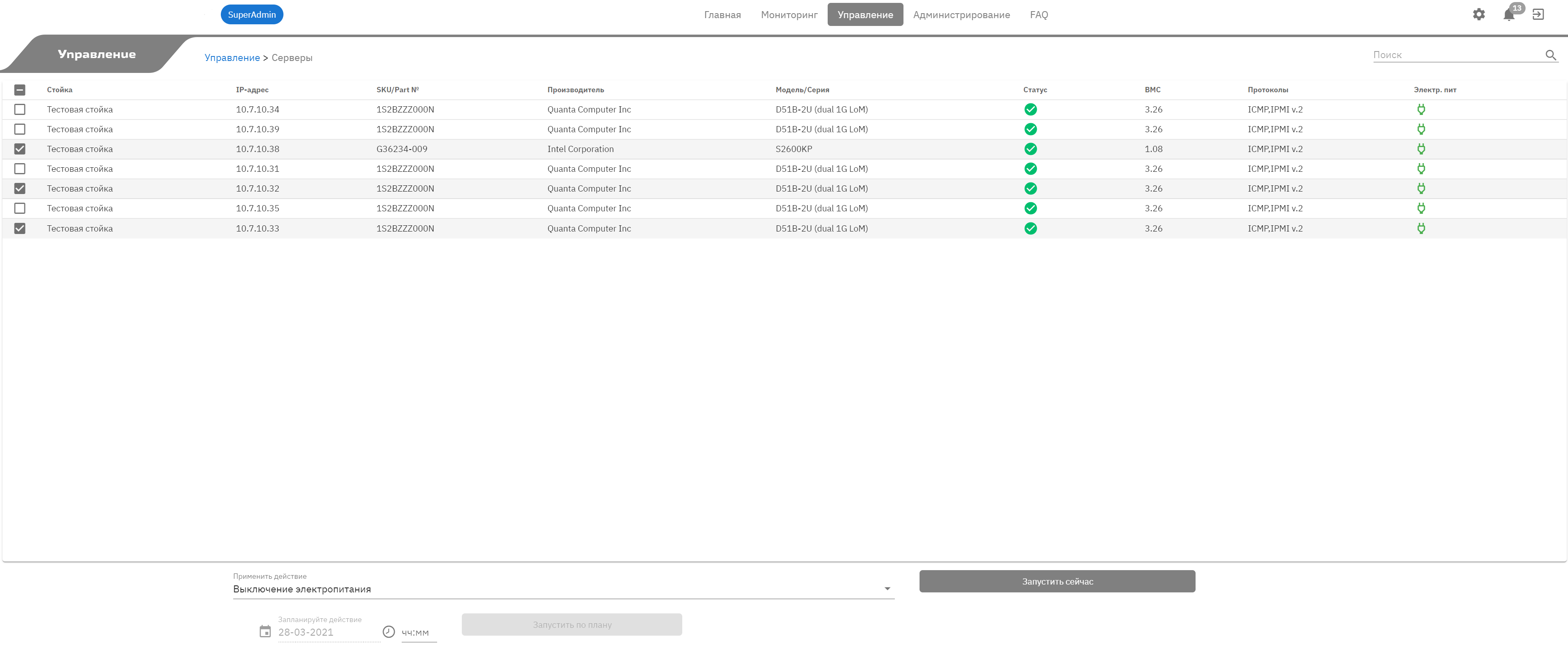Select the 'Управление' navigation tab
Viewport: 1568px width, 648px height.
tap(865, 14)
